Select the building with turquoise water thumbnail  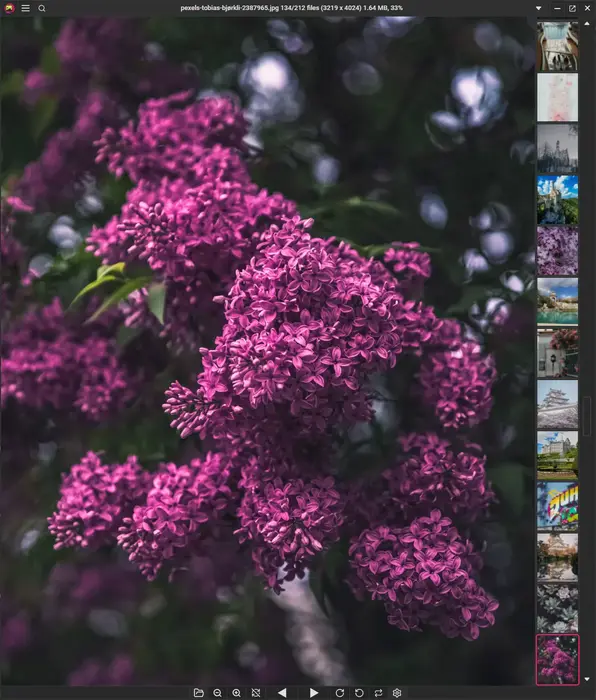pyautogui.click(x=557, y=302)
